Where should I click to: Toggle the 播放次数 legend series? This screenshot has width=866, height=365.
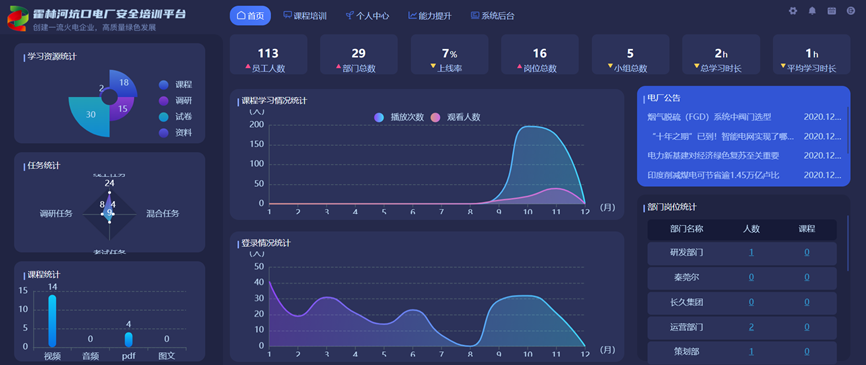(x=399, y=117)
